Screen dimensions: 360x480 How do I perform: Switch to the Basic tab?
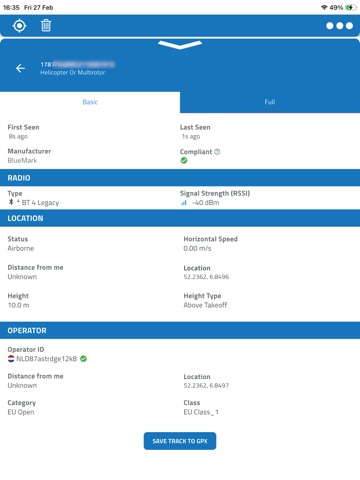click(90, 102)
